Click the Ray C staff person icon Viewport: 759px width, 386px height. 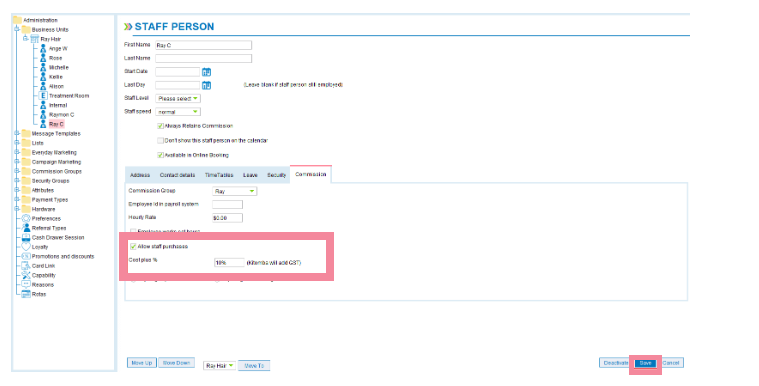(43, 124)
